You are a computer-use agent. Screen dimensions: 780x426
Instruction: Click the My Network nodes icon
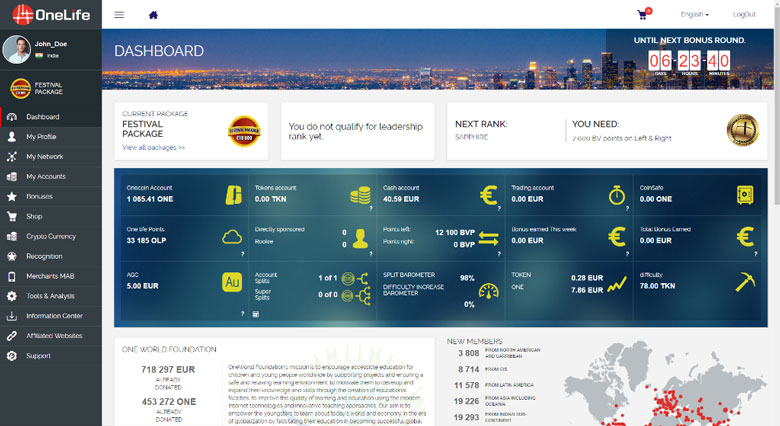[12, 157]
